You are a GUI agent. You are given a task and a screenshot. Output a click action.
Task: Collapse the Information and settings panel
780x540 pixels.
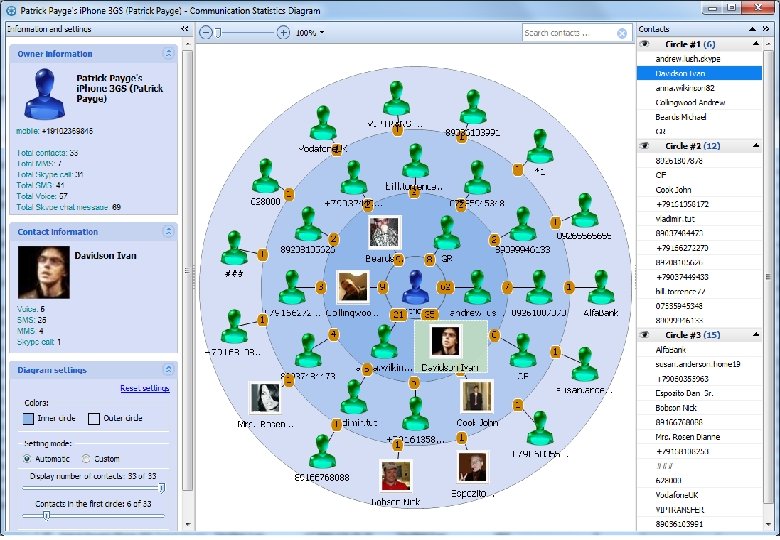coord(185,29)
